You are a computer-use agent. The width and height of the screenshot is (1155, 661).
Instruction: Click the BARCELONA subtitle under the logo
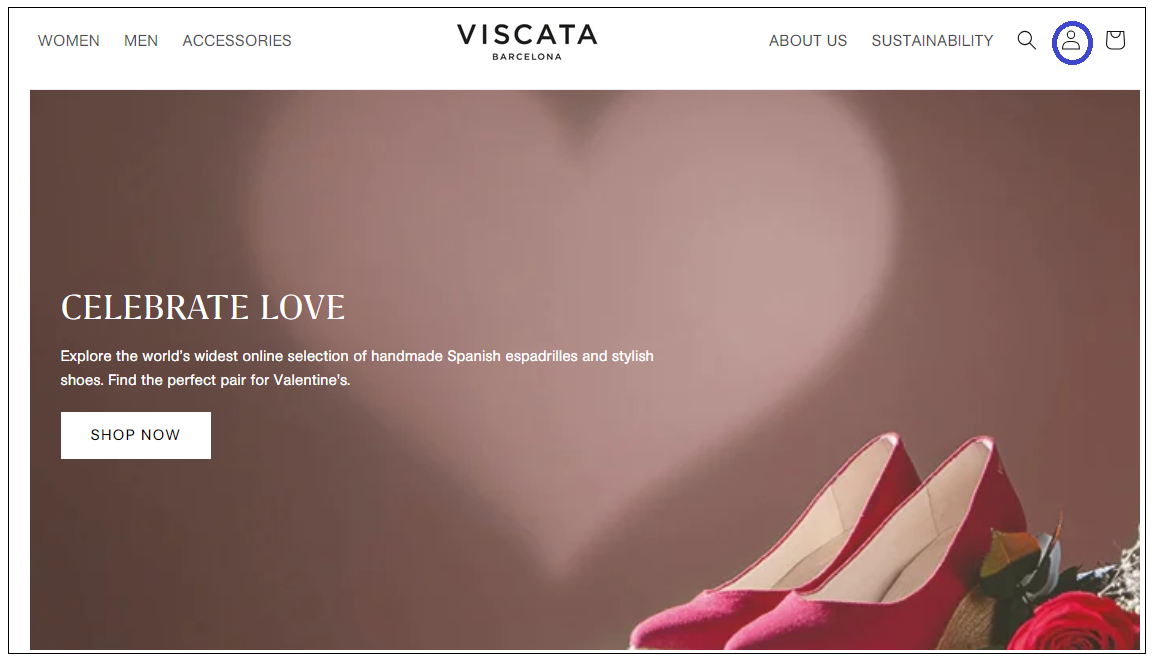[527, 57]
